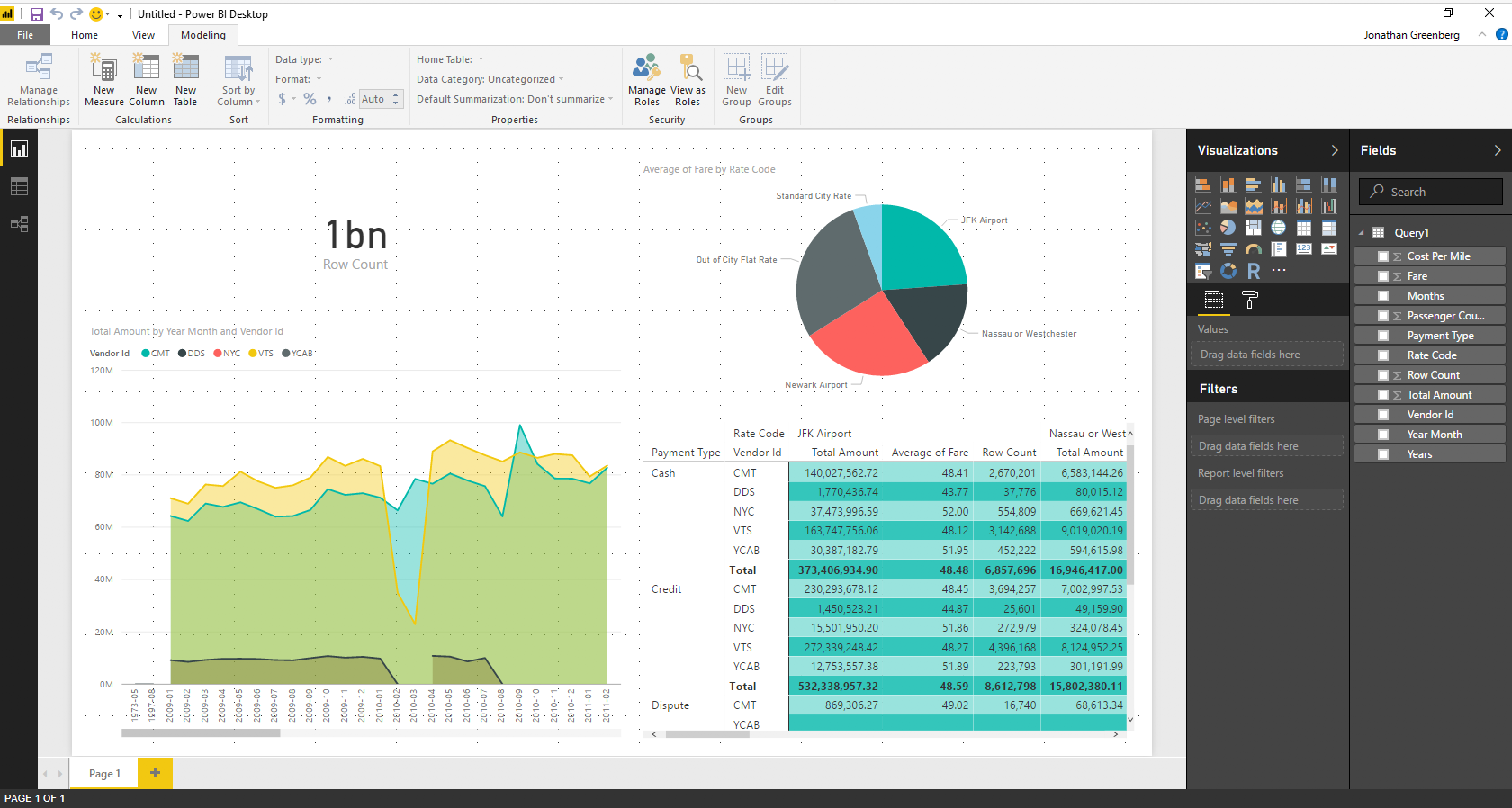Open the File menu
The width and height of the screenshot is (1512, 808).
coord(25,35)
